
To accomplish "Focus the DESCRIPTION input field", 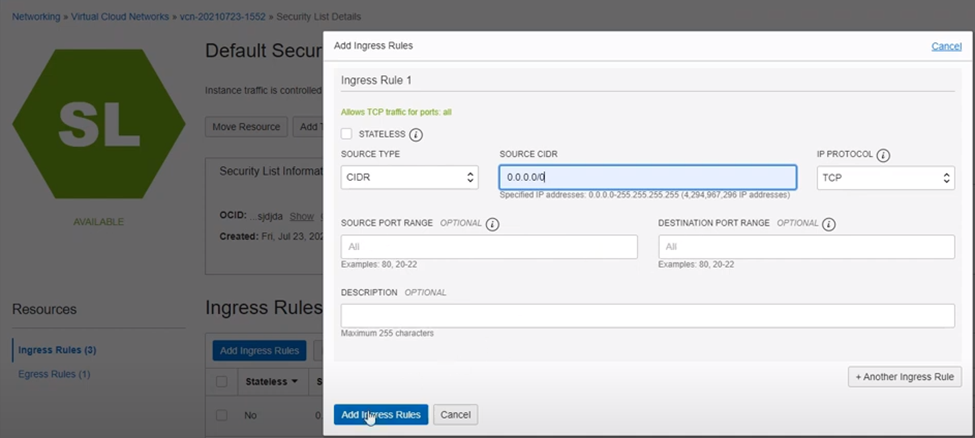I will pyautogui.click(x=647, y=315).
